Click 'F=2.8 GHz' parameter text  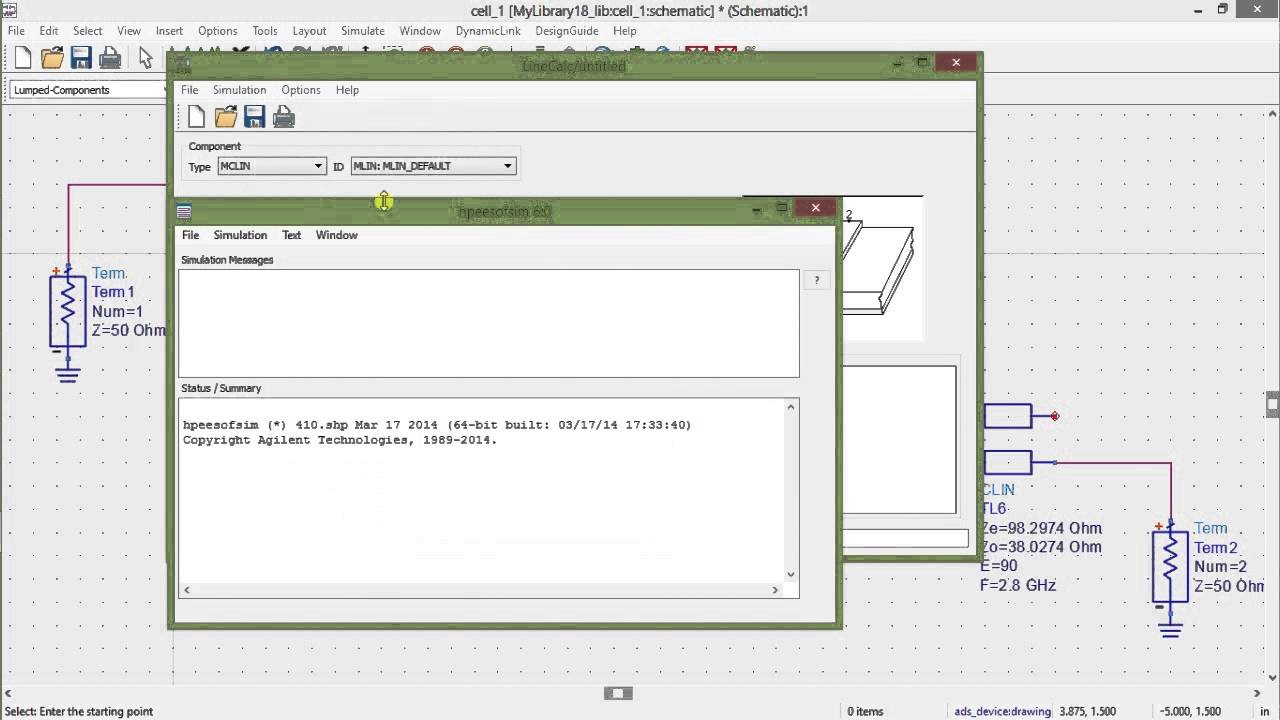click(1018, 585)
